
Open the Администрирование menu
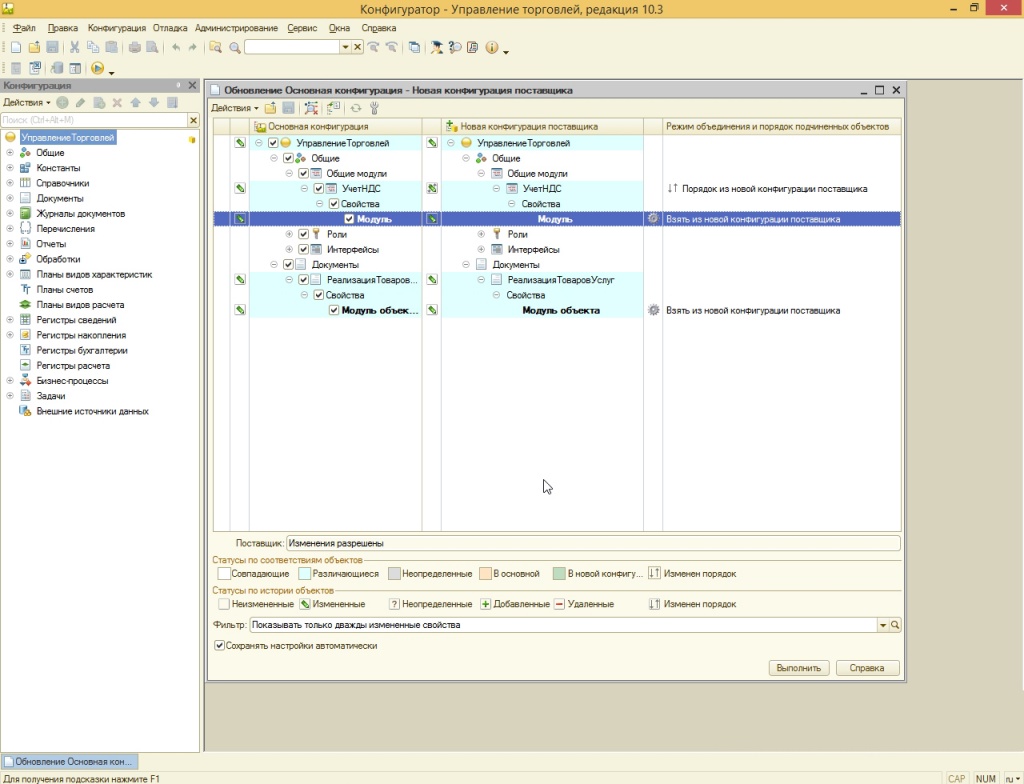pyautogui.click(x=236, y=28)
